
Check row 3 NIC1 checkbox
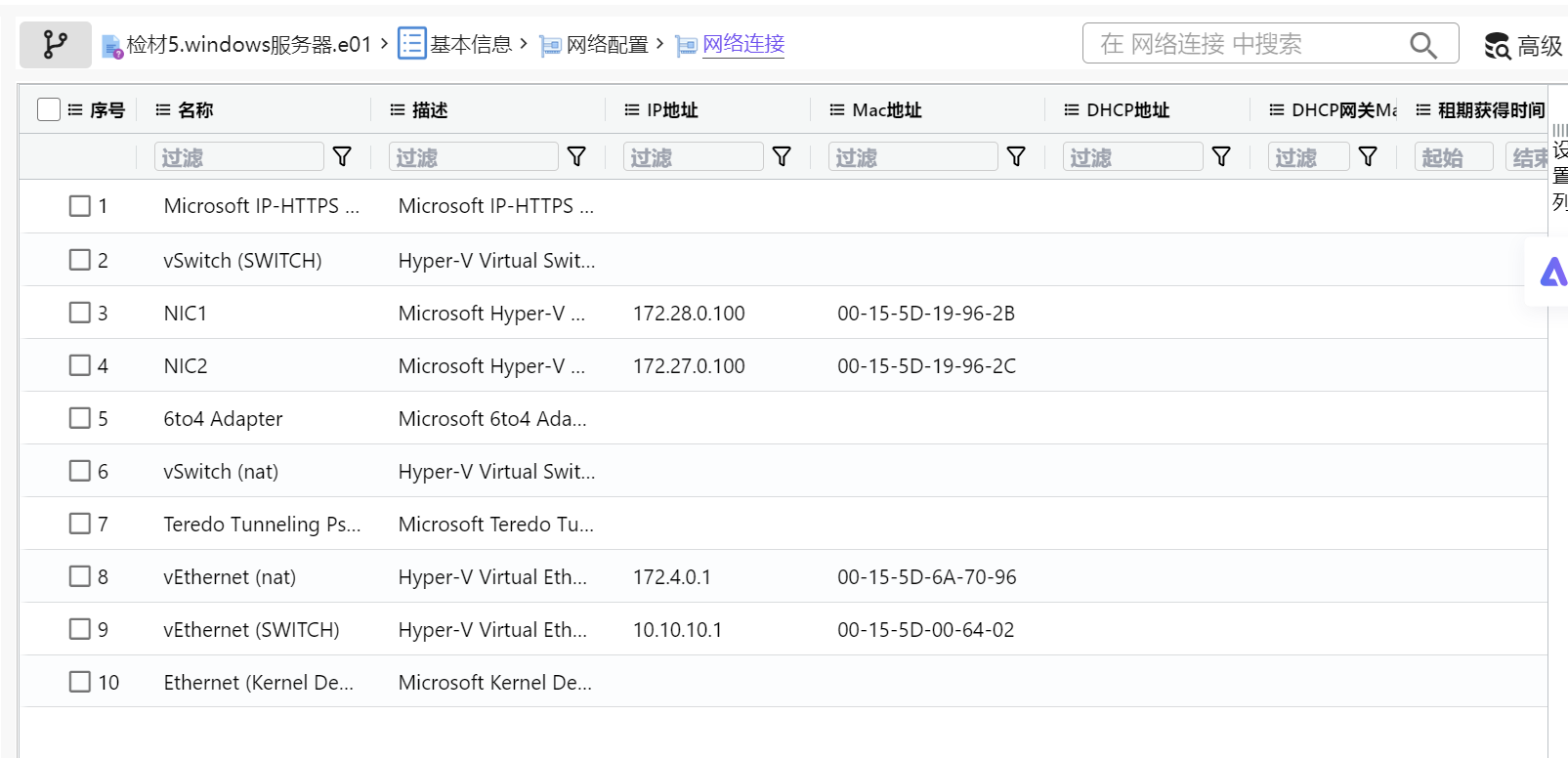[x=80, y=313]
